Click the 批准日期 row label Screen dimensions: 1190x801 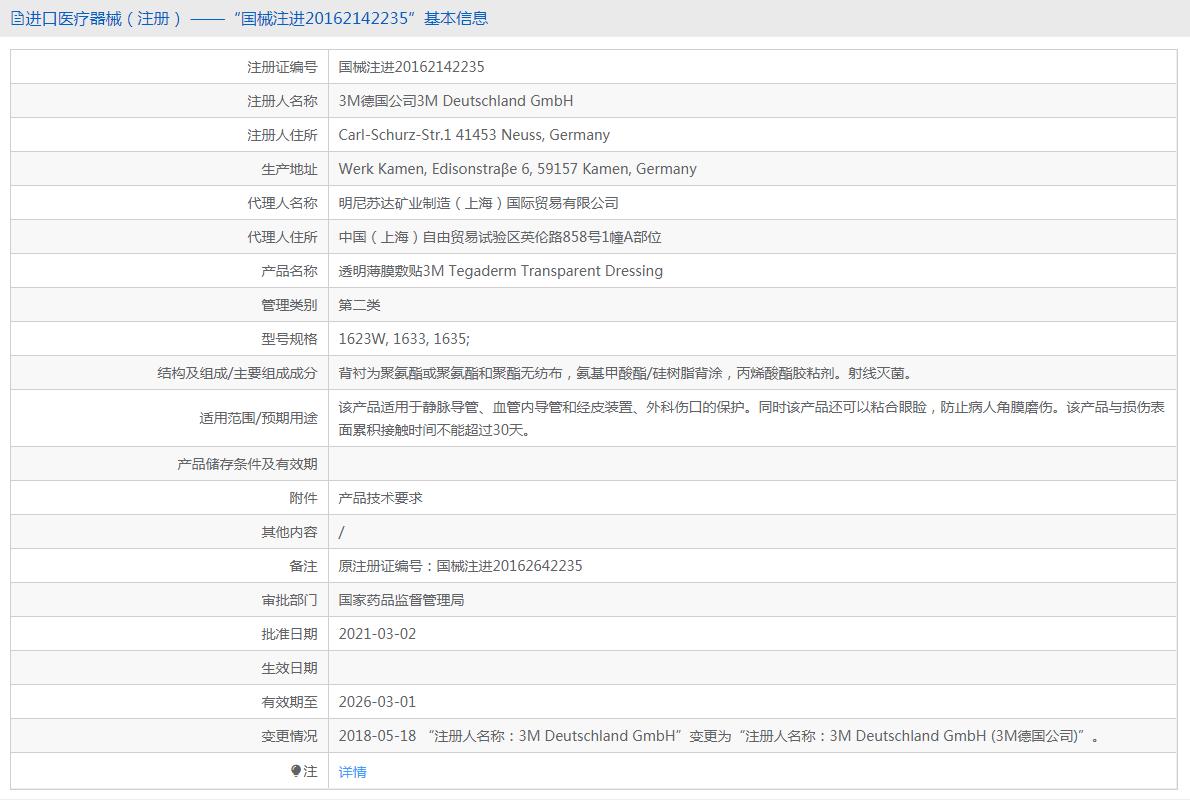(x=289, y=634)
